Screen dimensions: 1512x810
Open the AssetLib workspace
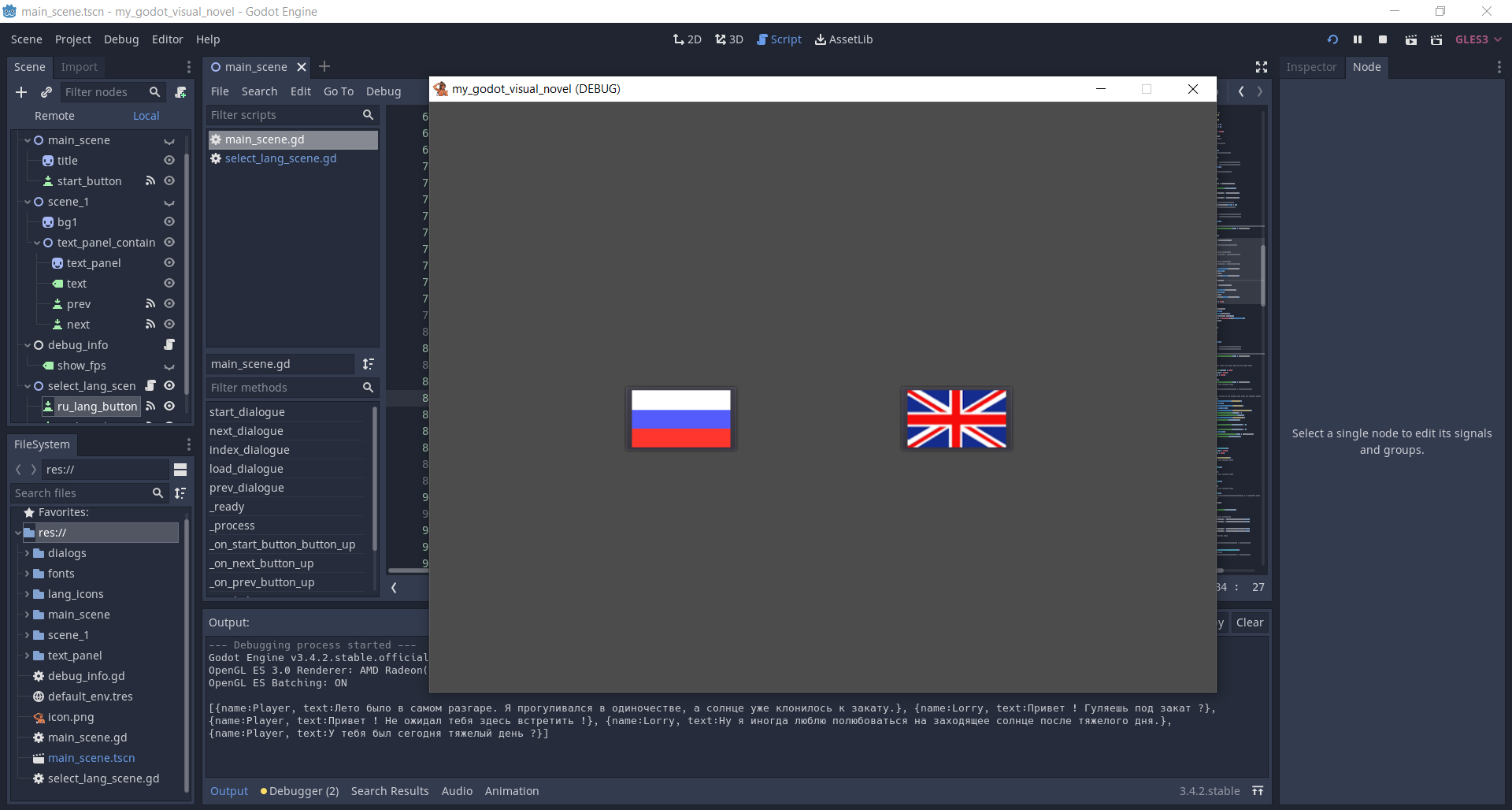click(843, 39)
